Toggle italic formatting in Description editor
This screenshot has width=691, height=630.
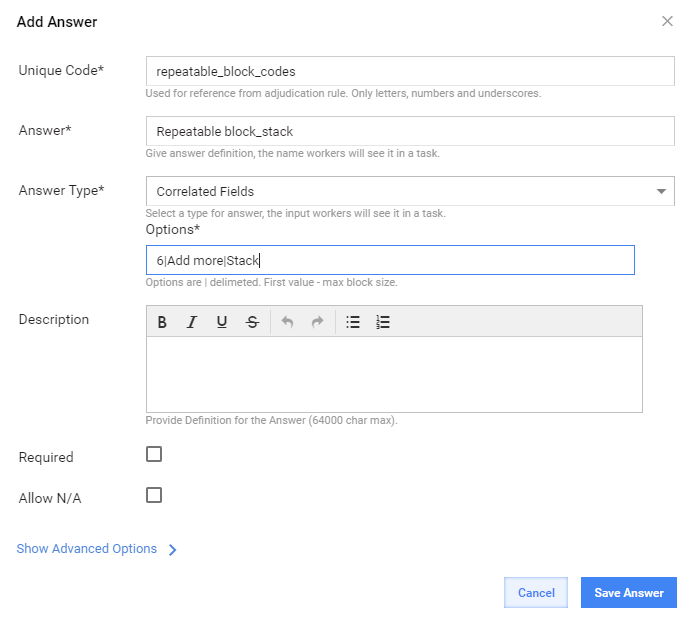(x=192, y=322)
